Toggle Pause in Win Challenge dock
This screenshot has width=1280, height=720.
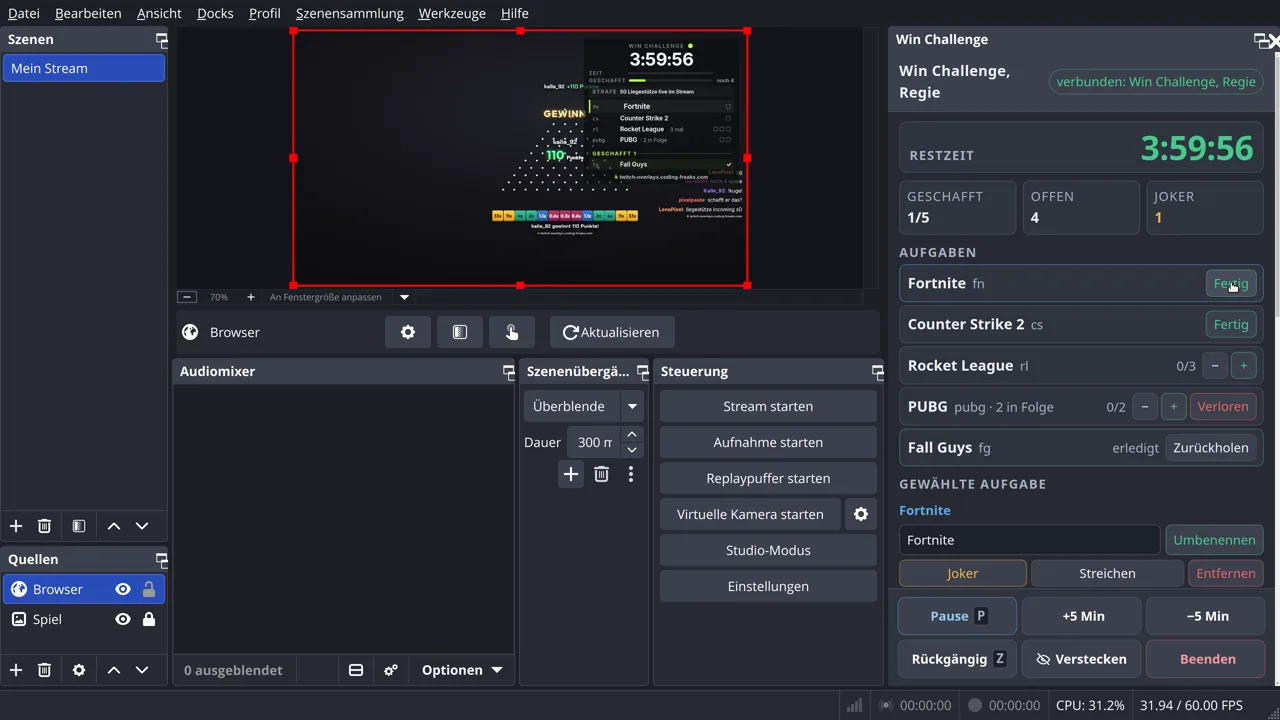(x=957, y=616)
